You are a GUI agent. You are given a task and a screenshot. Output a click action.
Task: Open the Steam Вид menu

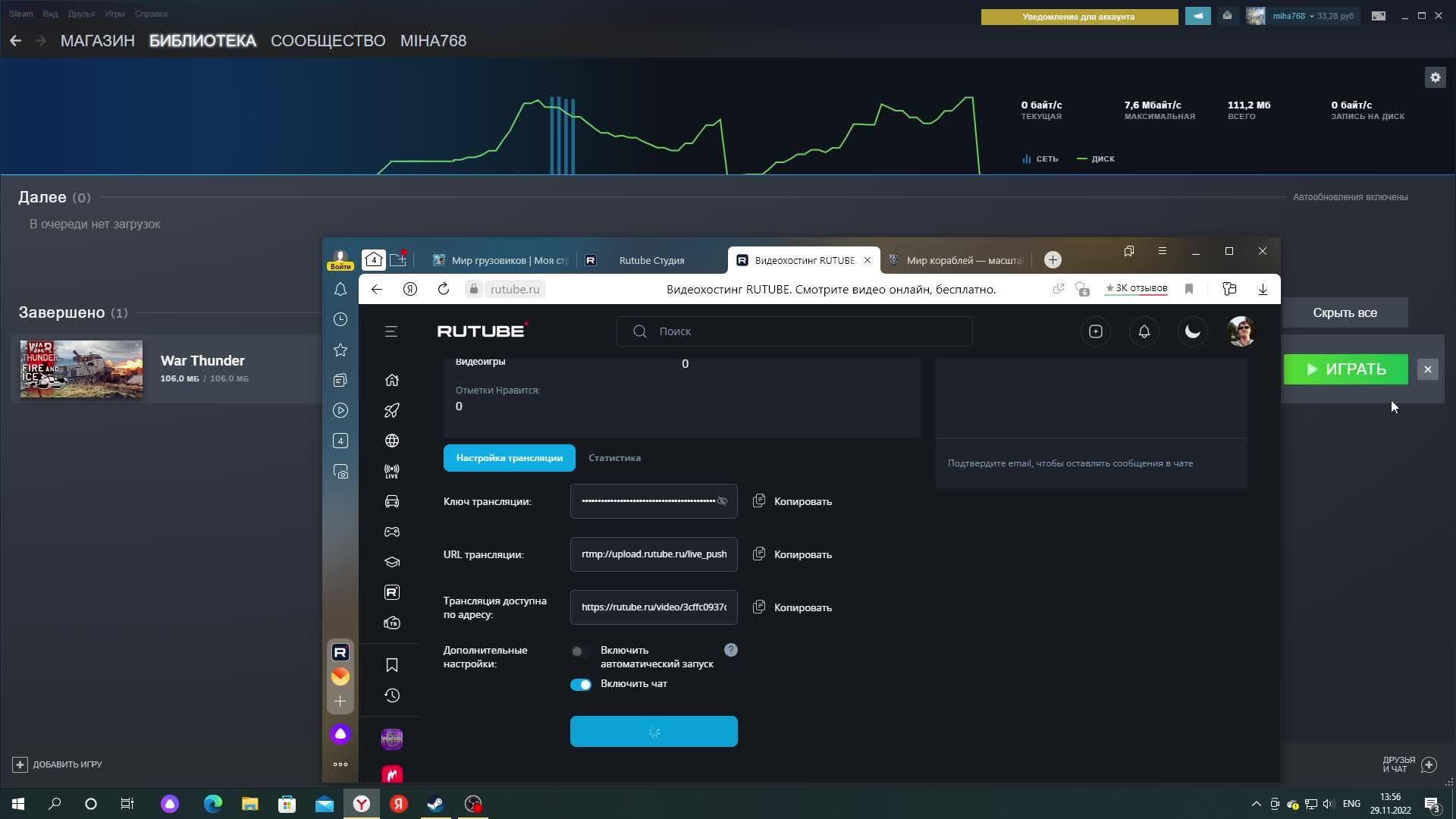coord(50,14)
